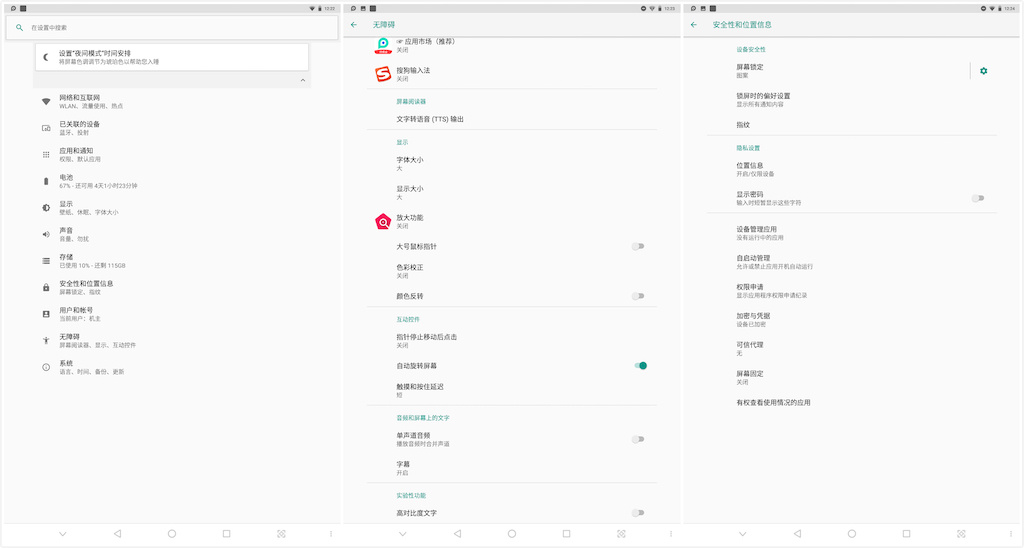Image resolution: width=1024 pixels, height=548 pixels.
Task: Tap the battery icon for 电池
Action: click(x=46, y=181)
